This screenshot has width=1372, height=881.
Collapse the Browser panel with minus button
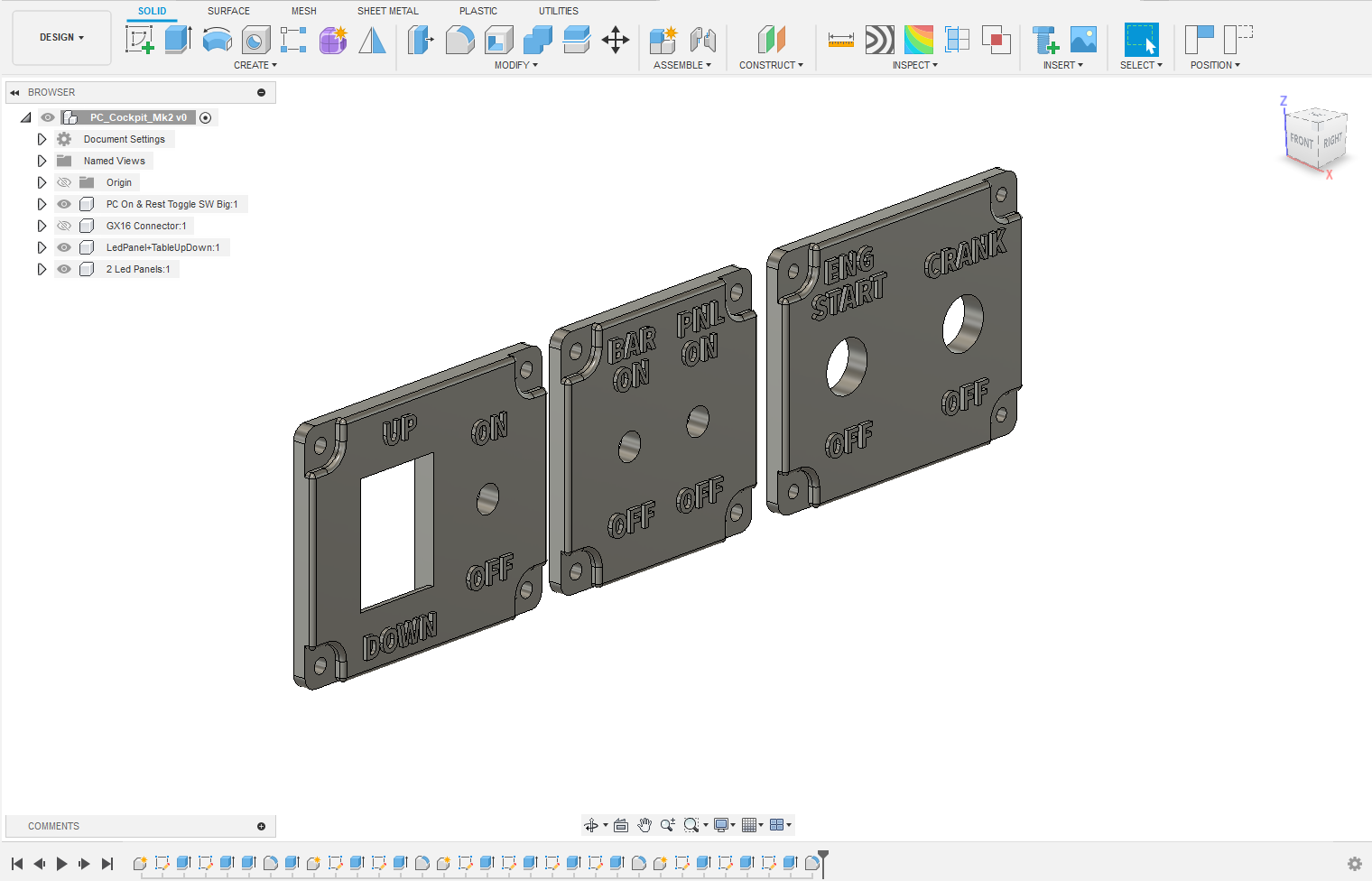point(261,92)
